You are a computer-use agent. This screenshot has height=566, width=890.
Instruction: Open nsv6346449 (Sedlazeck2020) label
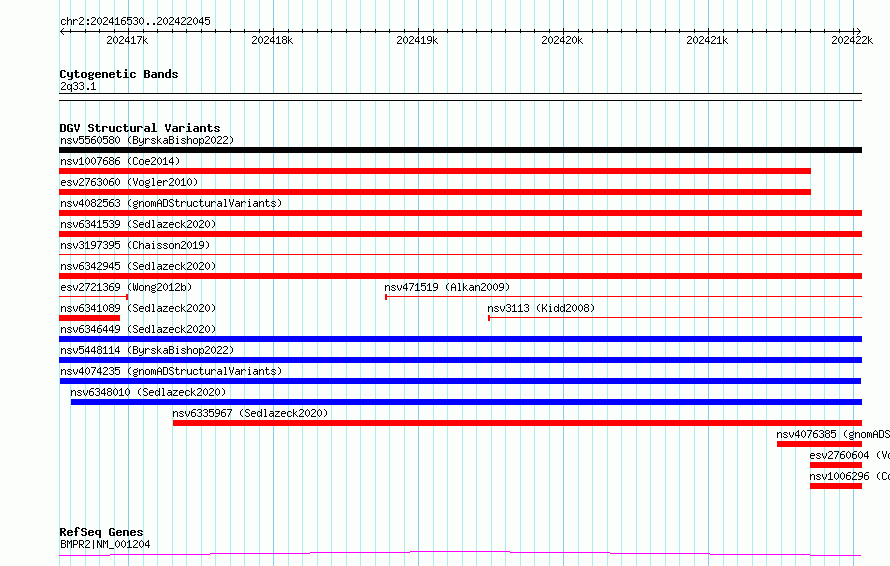[x=138, y=329]
